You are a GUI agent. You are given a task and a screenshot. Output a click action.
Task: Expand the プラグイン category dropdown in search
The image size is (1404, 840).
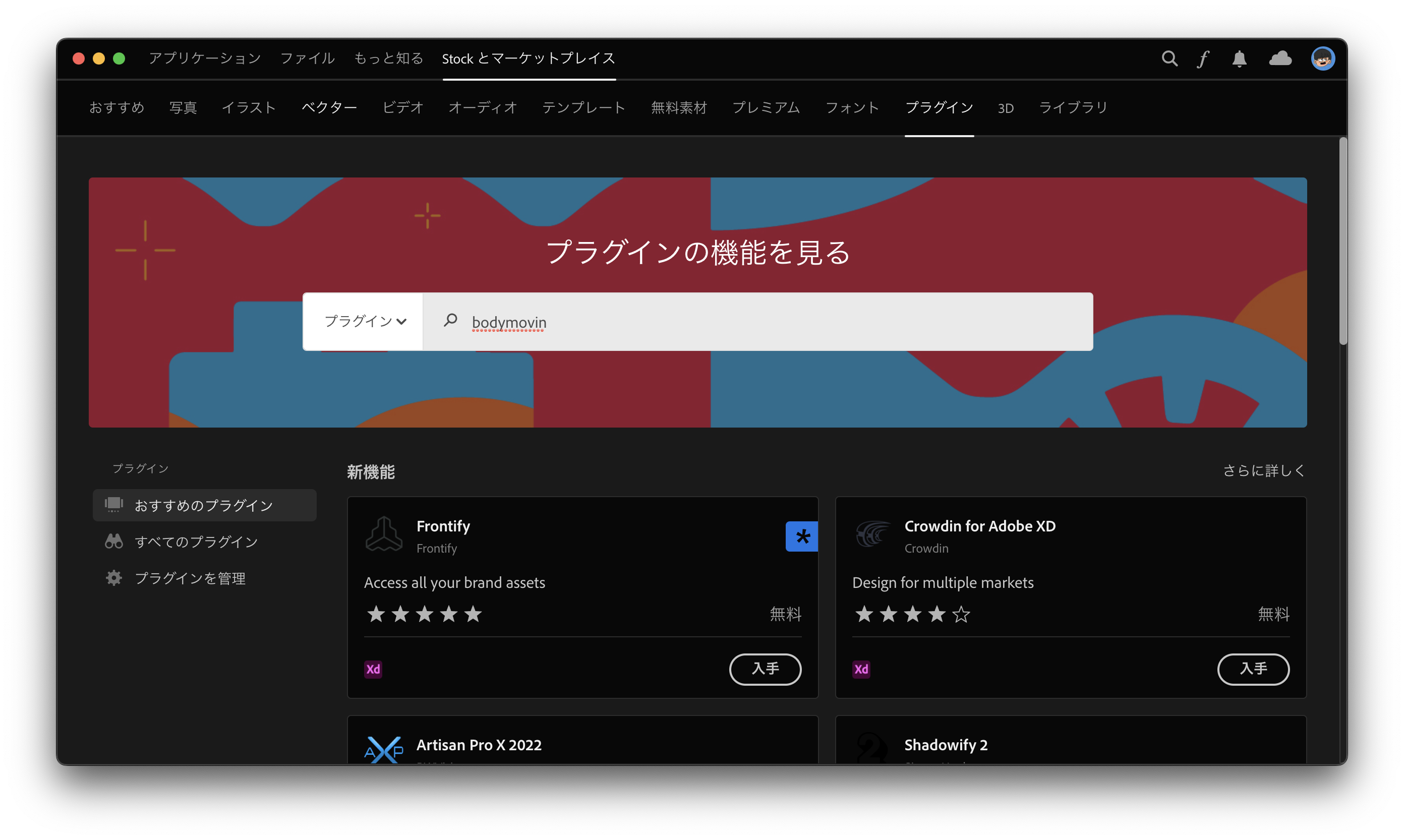coord(363,322)
